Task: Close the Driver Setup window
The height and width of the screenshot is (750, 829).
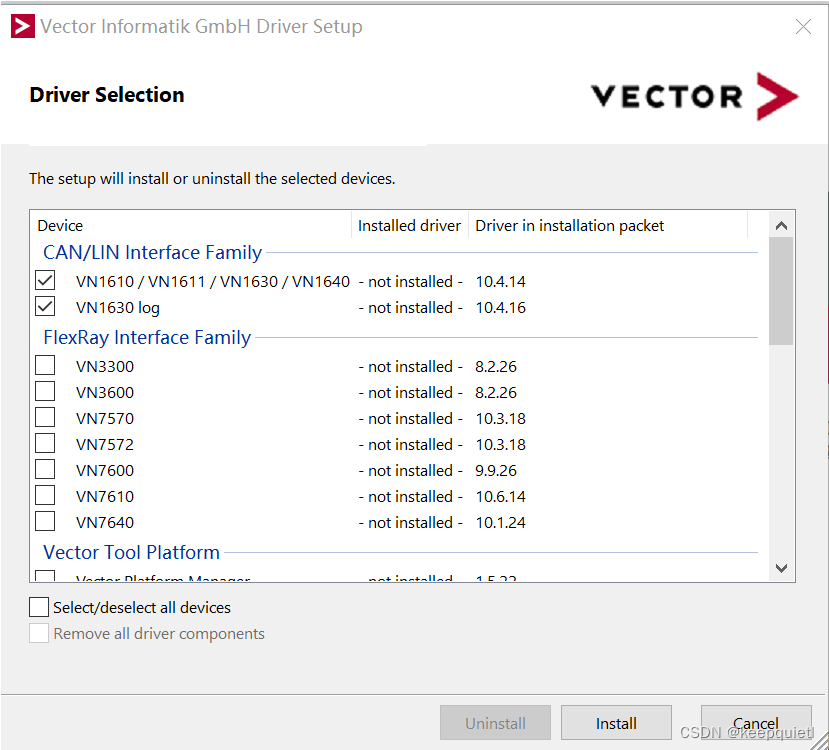Action: pyautogui.click(x=803, y=26)
